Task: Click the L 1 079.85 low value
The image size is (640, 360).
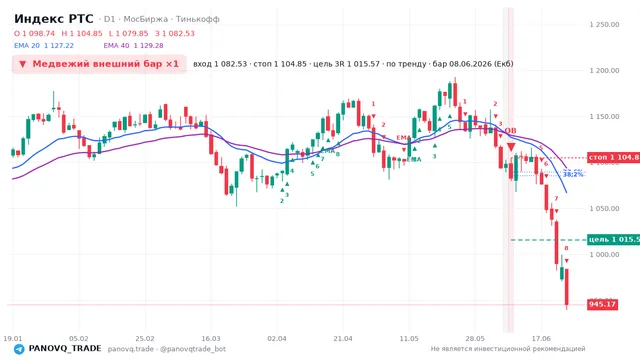Action: tap(129, 33)
